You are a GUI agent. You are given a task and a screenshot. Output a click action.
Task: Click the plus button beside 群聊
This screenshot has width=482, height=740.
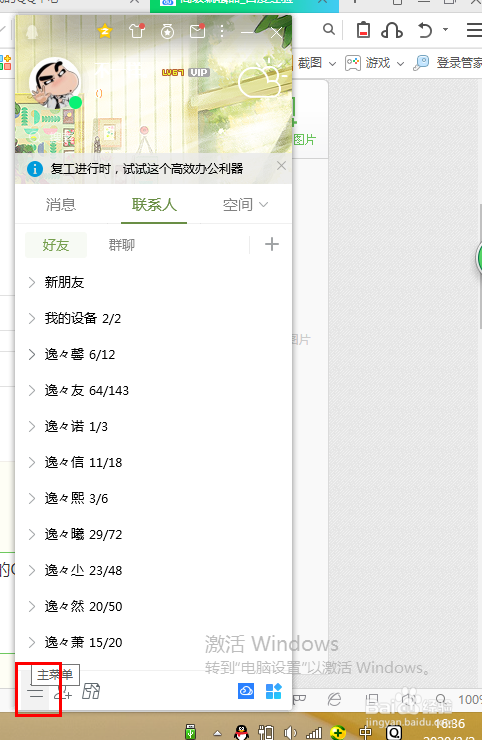tap(271, 244)
